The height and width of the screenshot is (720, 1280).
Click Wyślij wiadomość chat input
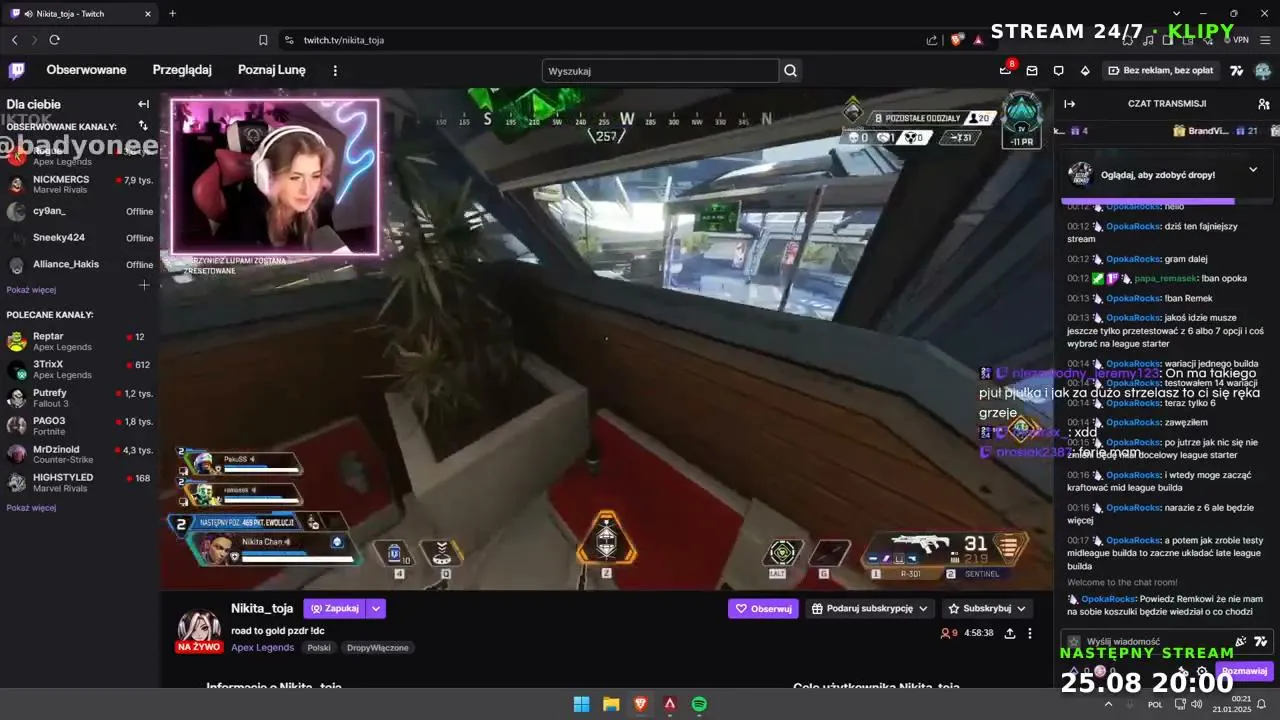pos(1150,641)
